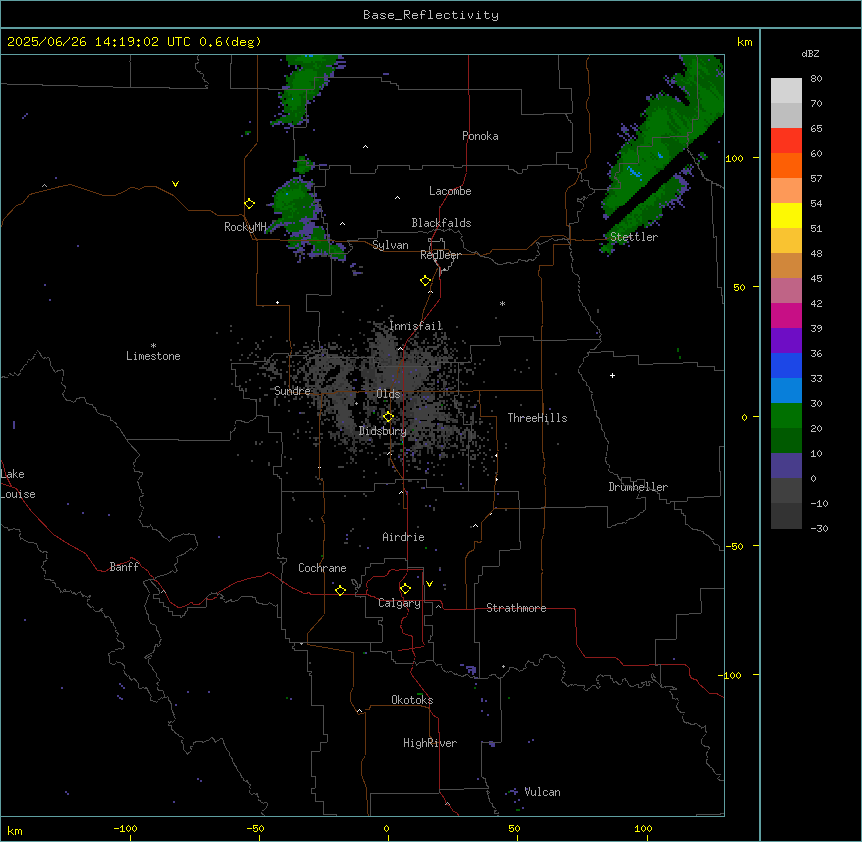This screenshot has height=842, width=862.
Task: Click the RockyMH label
Action: (x=245, y=227)
